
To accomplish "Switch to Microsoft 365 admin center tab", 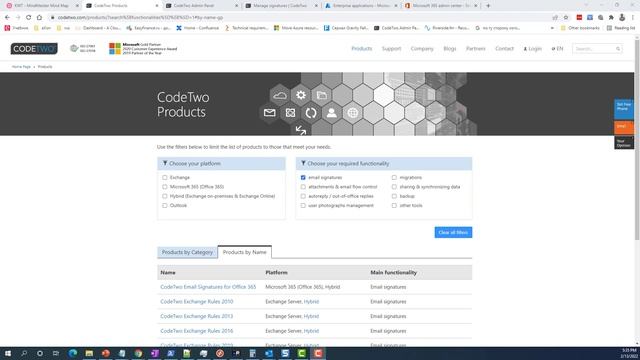I will pos(441,6).
